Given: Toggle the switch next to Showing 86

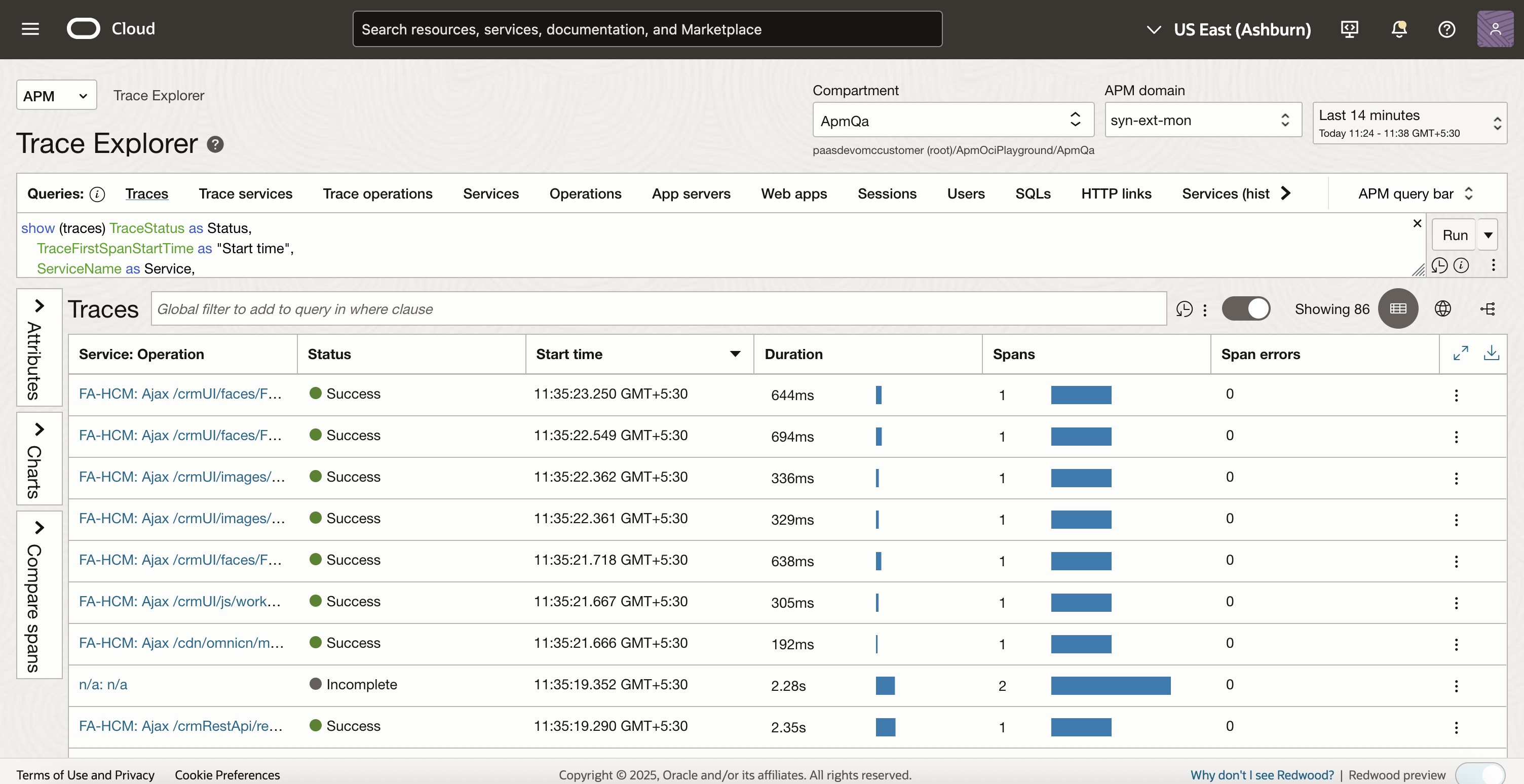Looking at the screenshot, I should [x=1245, y=308].
